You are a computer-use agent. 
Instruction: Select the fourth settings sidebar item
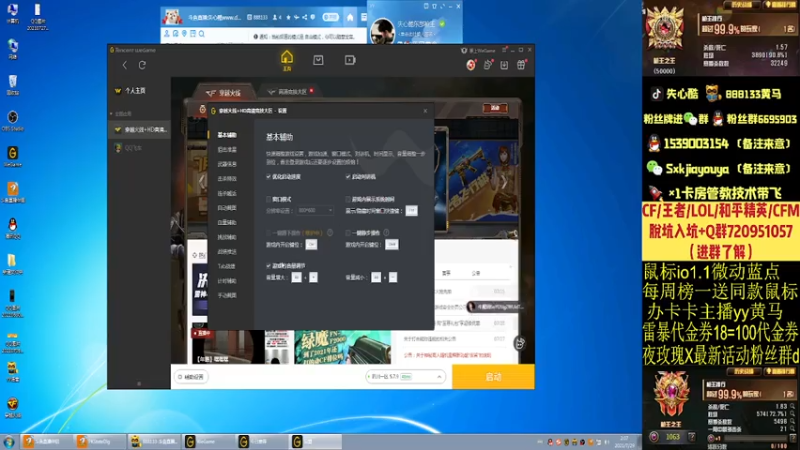pos(227,179)
